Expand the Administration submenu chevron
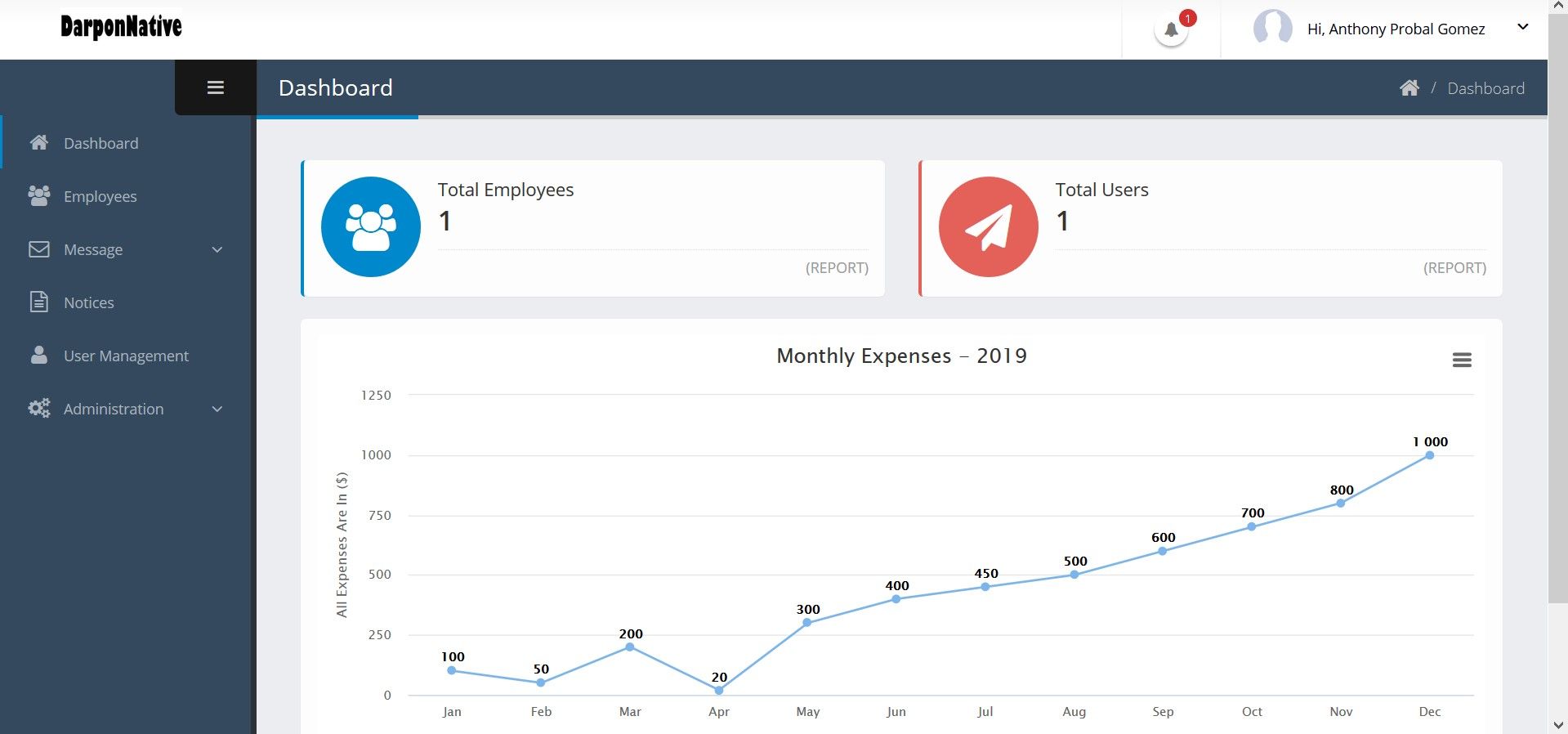1568x734 pixels. pyautogui.click(x=217, y=409)
